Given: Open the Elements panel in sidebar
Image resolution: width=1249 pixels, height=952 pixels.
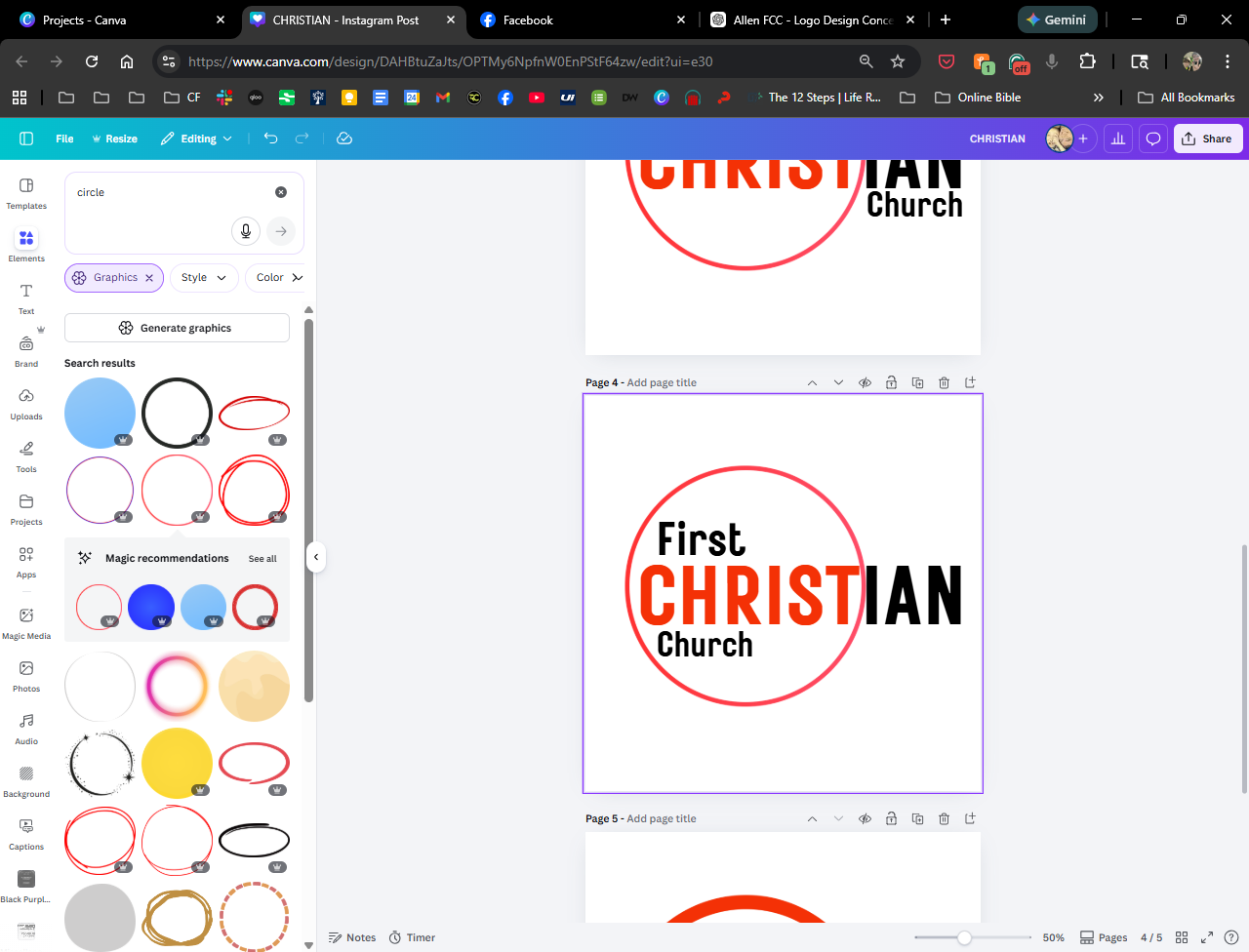Looking at the screenshot, I should pos(26,245).
